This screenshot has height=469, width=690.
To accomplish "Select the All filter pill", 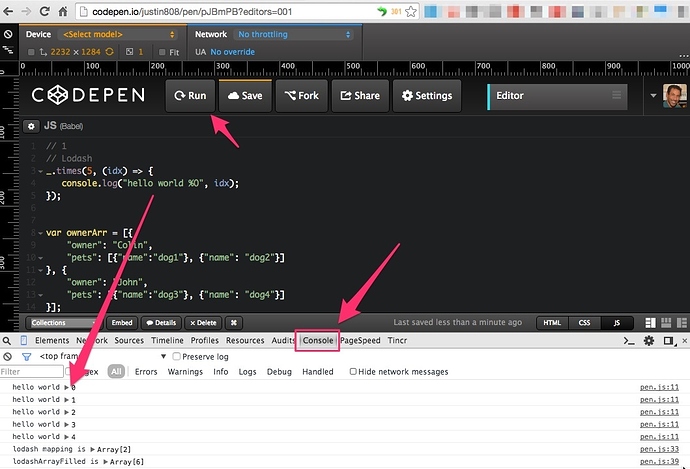I will click(x=116, y=372).
